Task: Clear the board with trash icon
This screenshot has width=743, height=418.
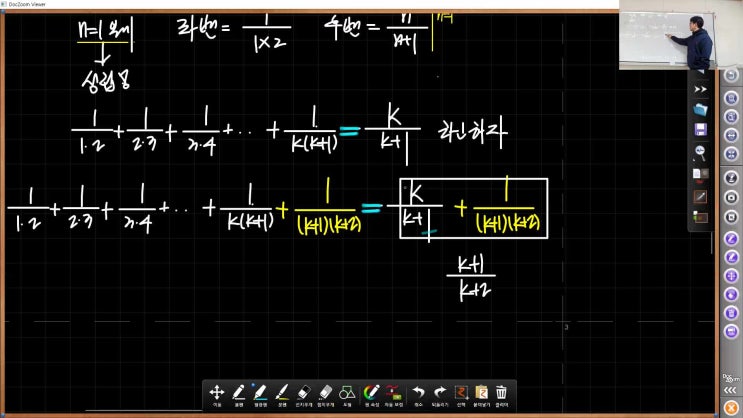Action: pyautogui.click(x=501, y=392)
